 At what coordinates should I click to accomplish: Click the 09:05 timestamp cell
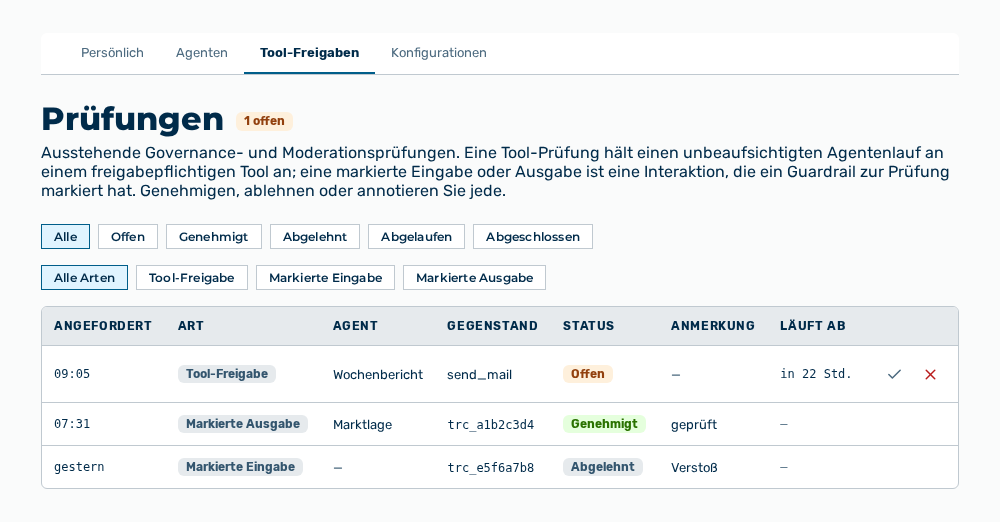[x=72, y=374]
